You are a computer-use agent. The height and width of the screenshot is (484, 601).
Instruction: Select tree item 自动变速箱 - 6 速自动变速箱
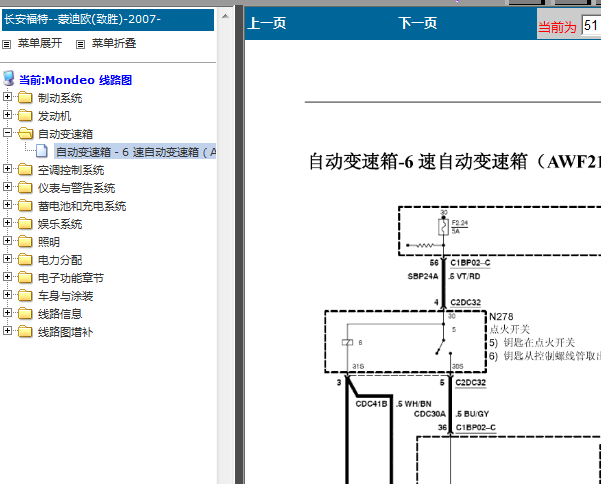[136, 152]
